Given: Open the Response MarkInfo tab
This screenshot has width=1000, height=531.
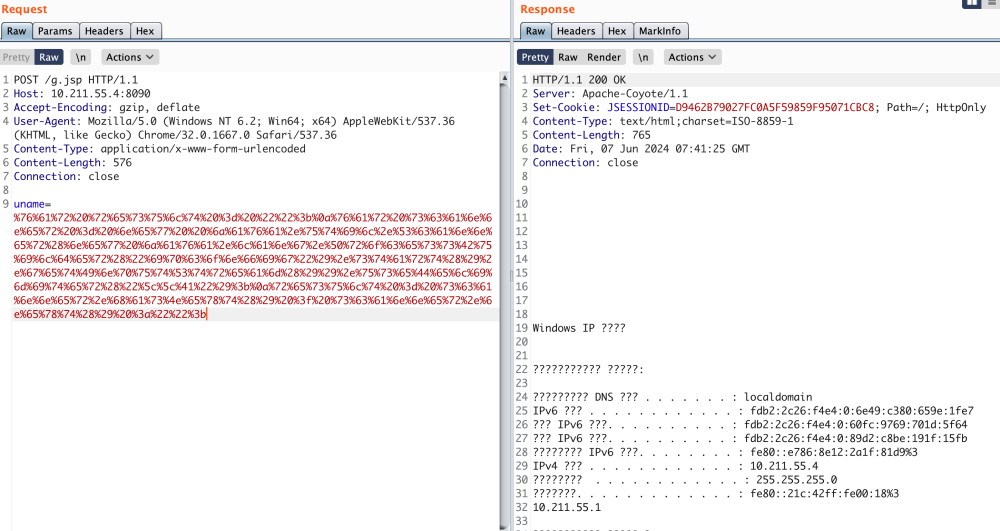Looking at the screenshot, I should [660, 31].
